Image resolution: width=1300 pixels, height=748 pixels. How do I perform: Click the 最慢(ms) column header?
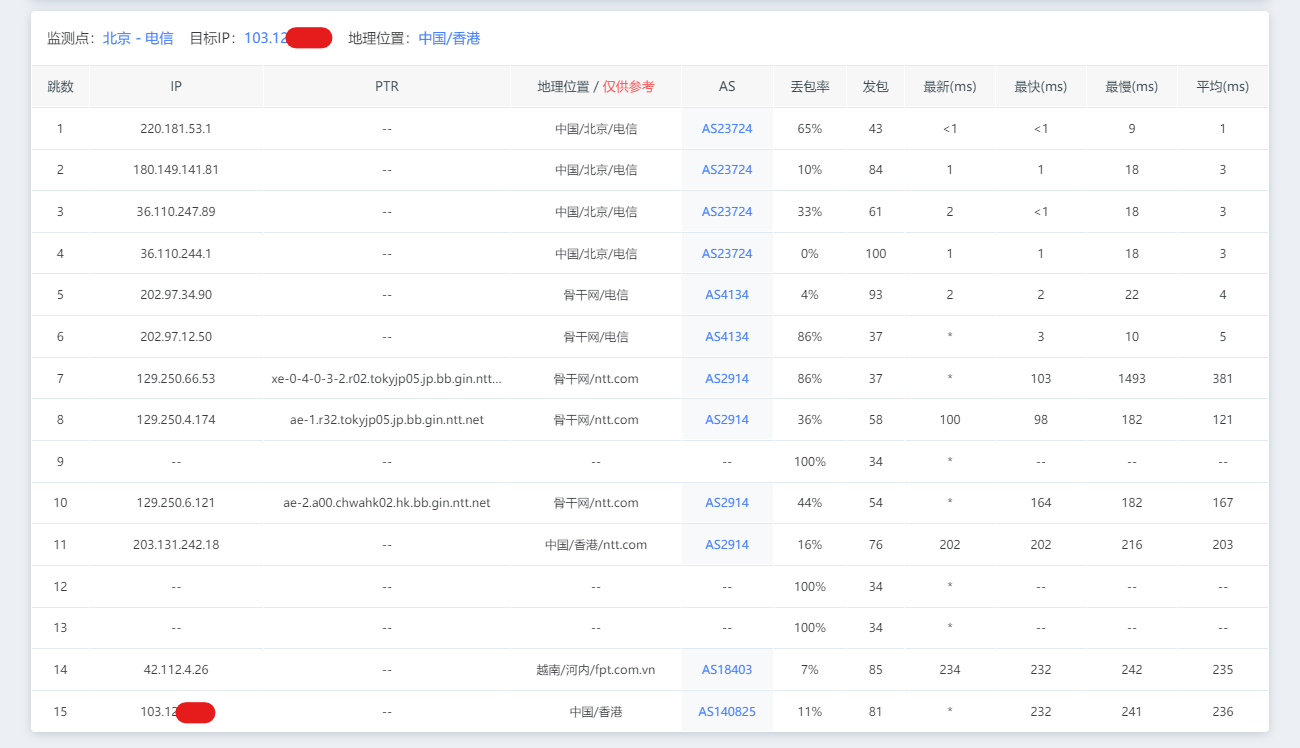[x=1132, y=87]
